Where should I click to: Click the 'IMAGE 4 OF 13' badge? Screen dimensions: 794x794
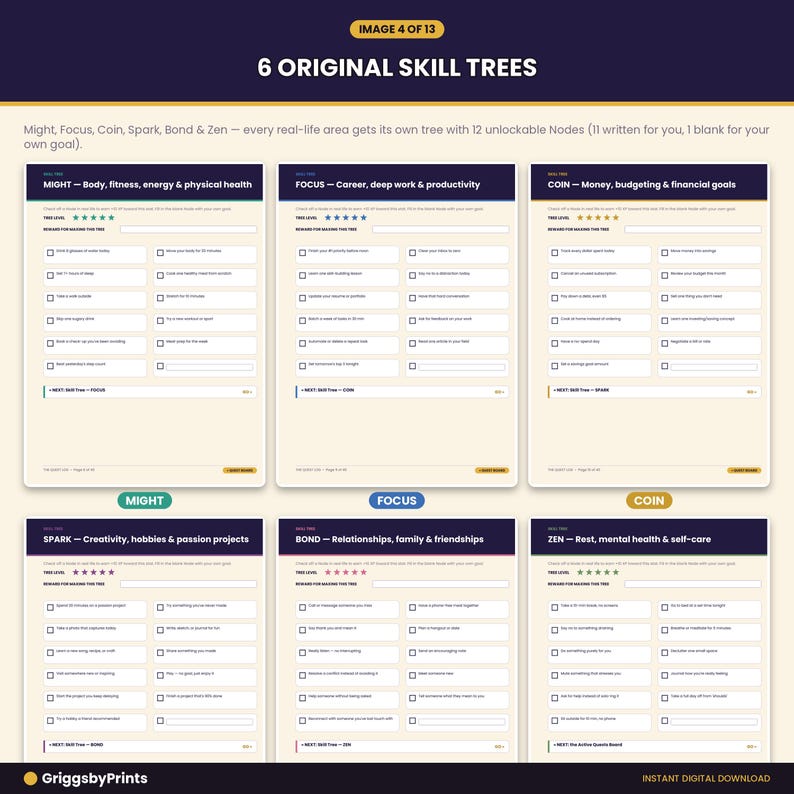(x=397, y=29)
